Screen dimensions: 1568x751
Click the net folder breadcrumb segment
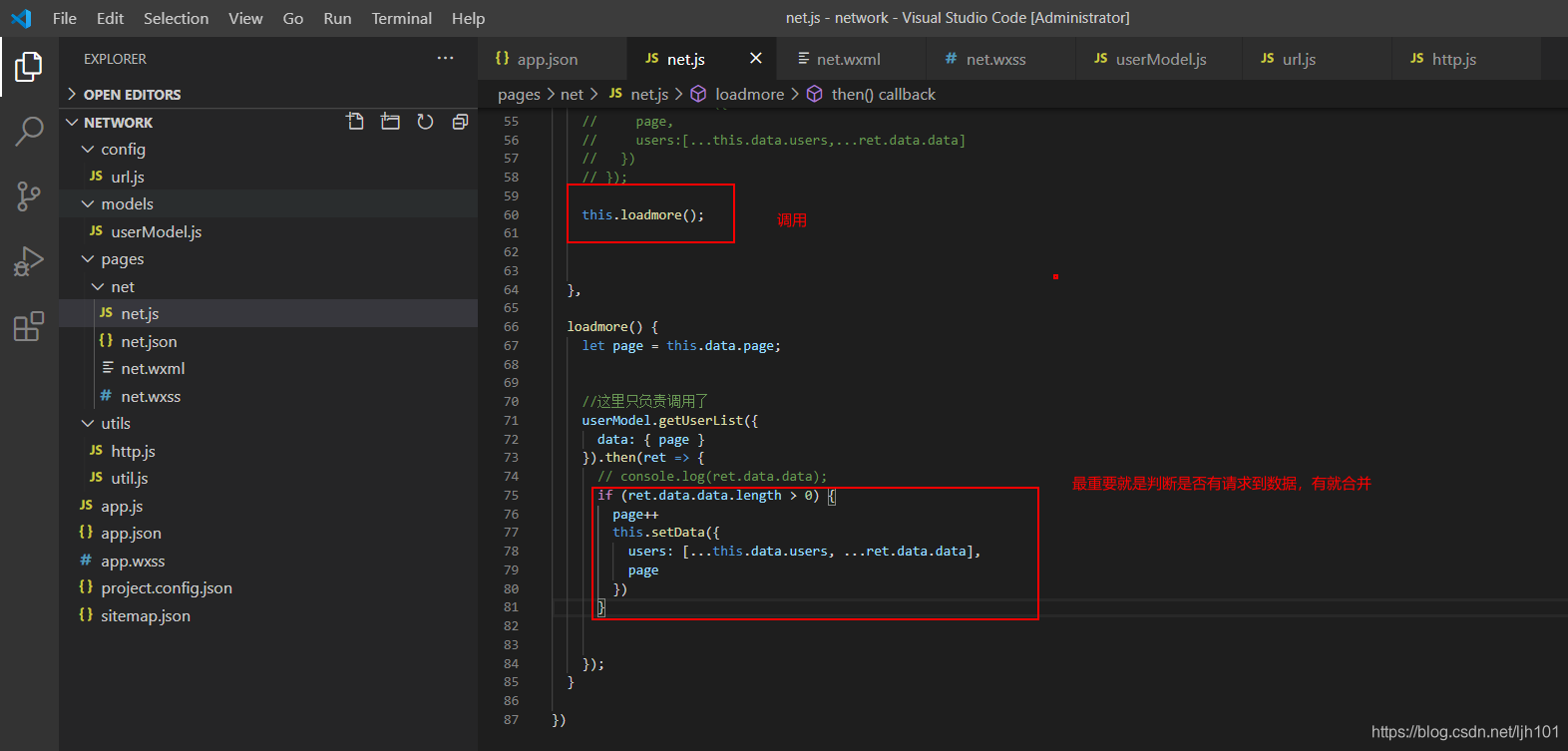572,94
